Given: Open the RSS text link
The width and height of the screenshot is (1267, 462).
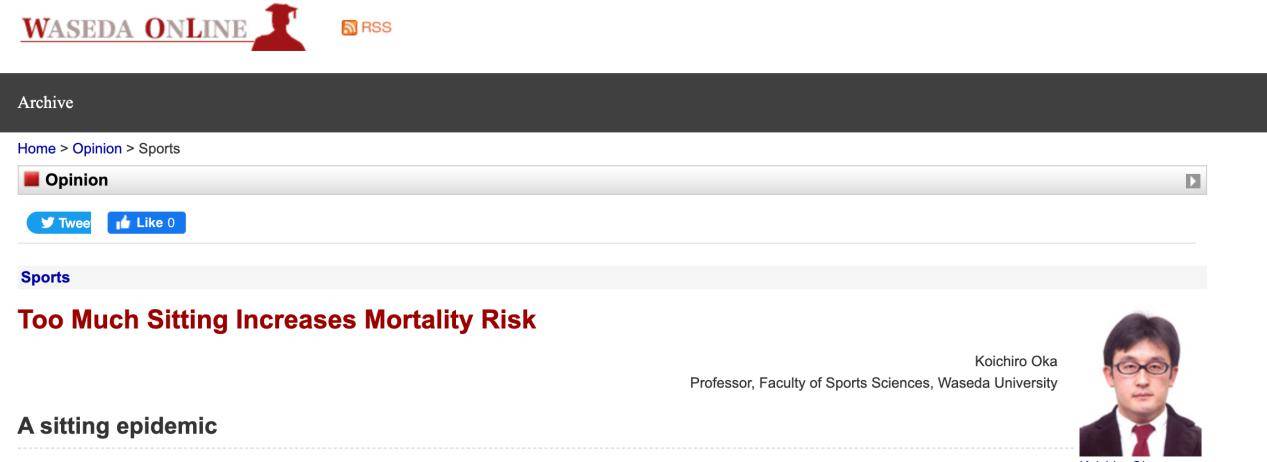Looking at the screenshot, I should coord(376,28).
